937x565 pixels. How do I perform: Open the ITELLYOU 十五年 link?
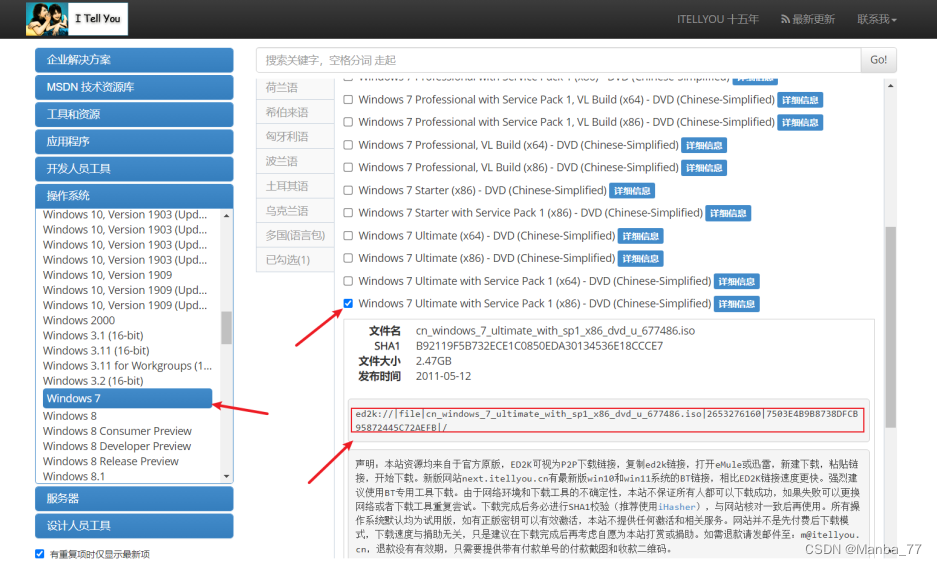[x=718, y=19]
